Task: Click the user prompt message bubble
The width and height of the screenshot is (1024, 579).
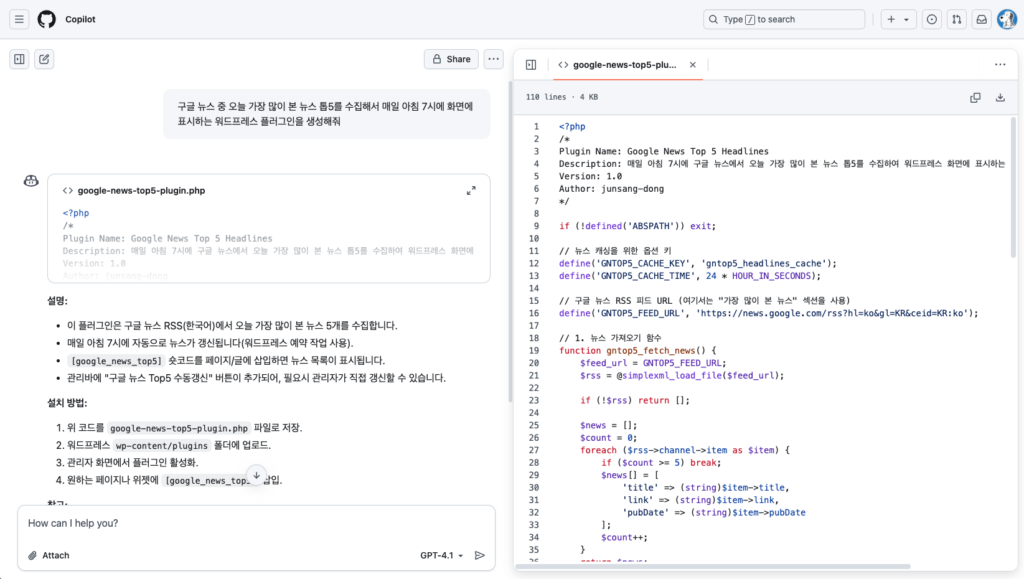Action: coord(327,114)
